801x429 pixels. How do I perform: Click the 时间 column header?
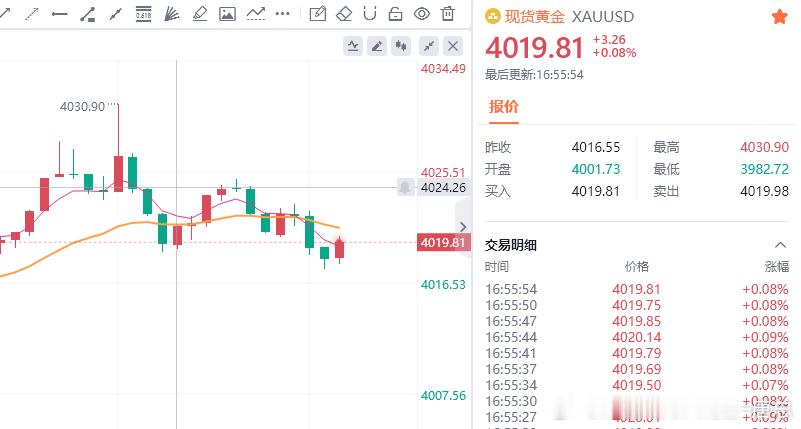(497, 267)
